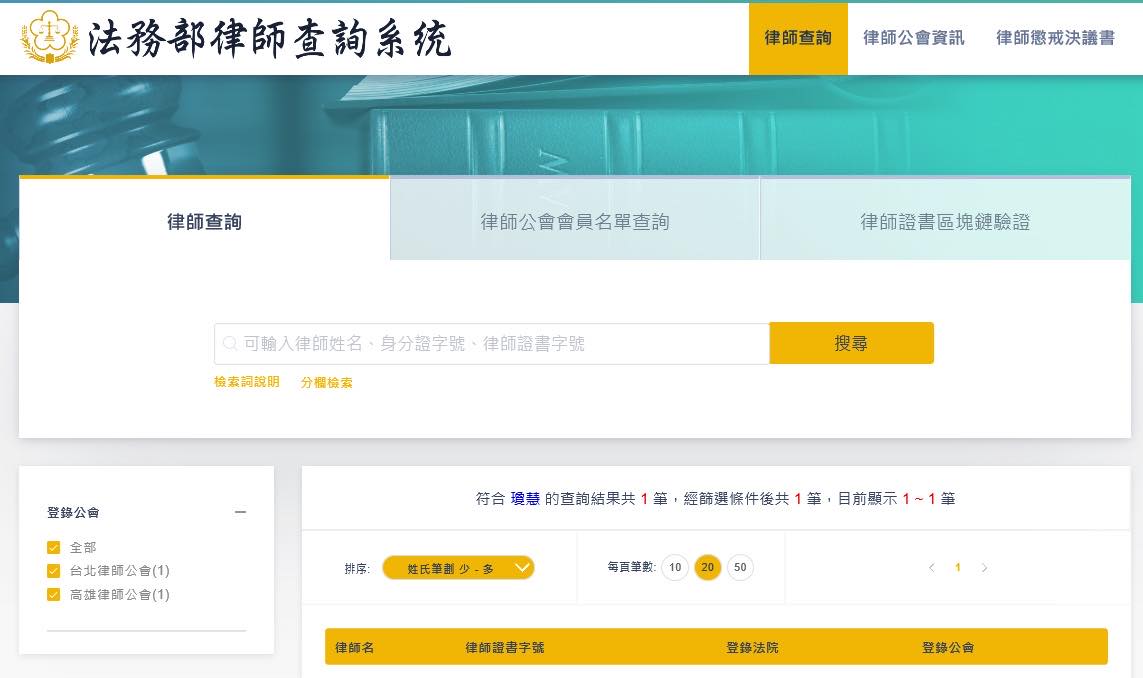The image size is (1143, 678).
Task: Go to previous page arrow
Action: tap(932, 568)
